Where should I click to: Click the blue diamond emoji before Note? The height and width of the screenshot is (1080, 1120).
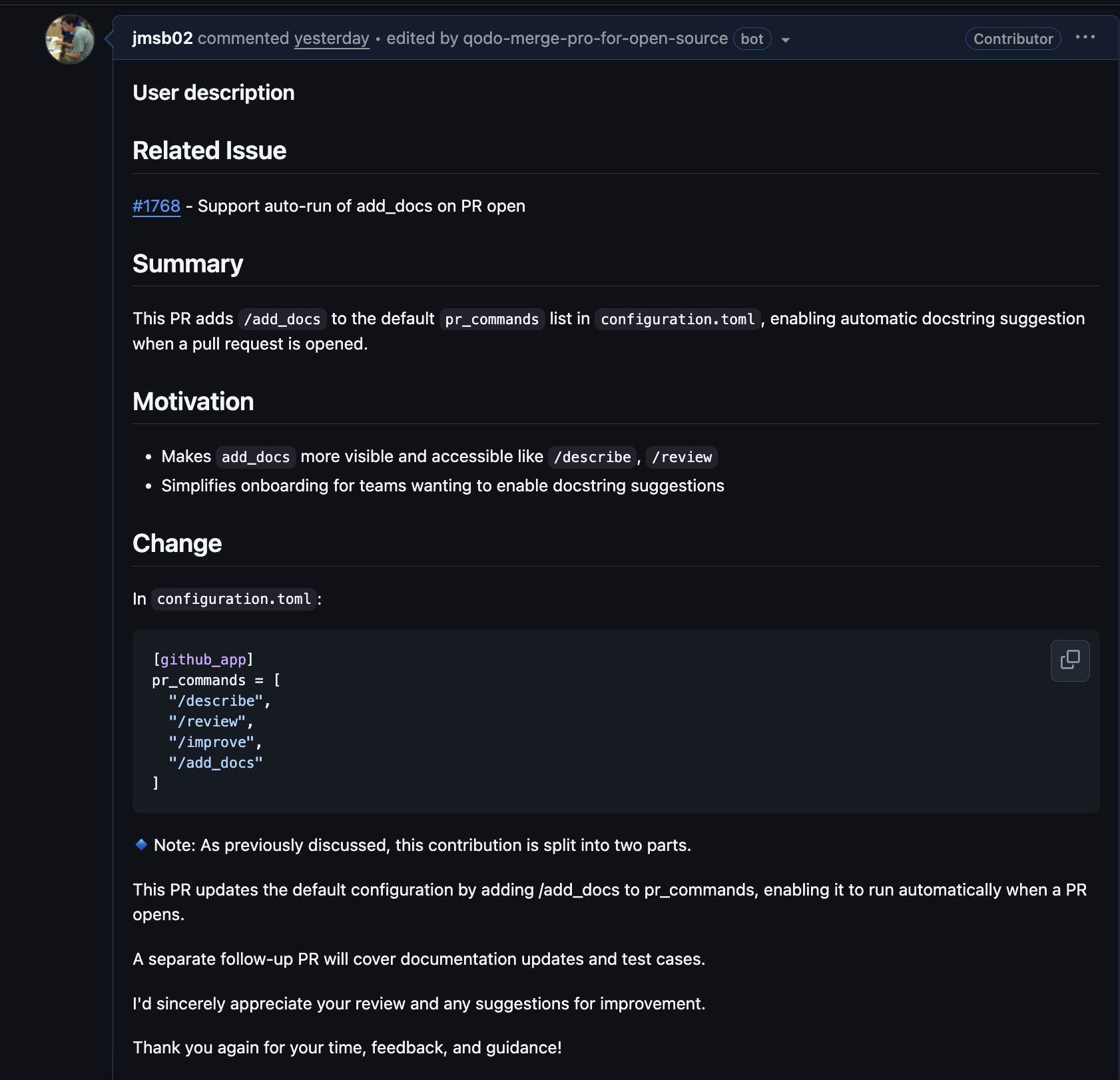coord(141,844)
